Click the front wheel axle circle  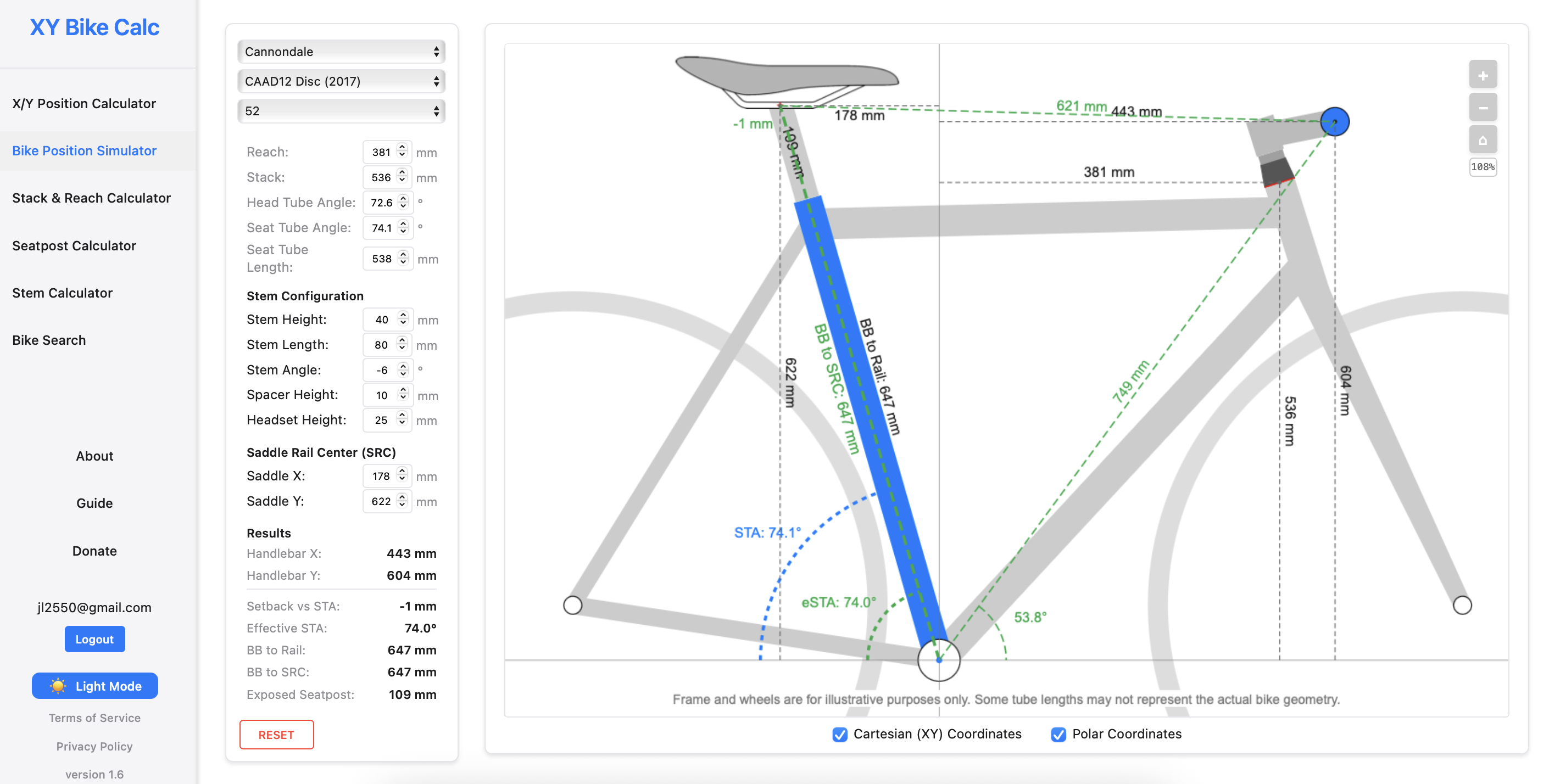[x=1462, y=605]
